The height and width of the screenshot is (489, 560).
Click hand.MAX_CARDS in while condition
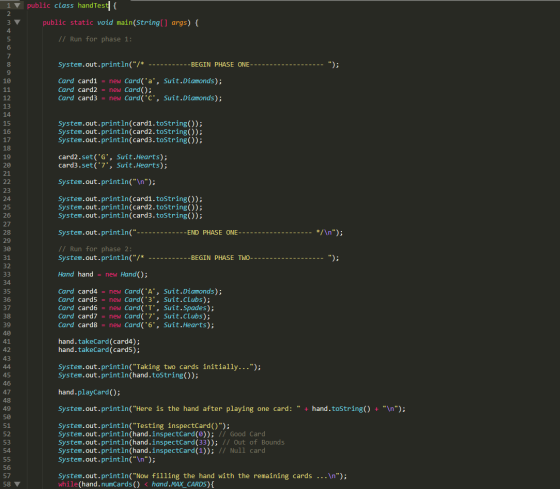[x=179, y=484]
